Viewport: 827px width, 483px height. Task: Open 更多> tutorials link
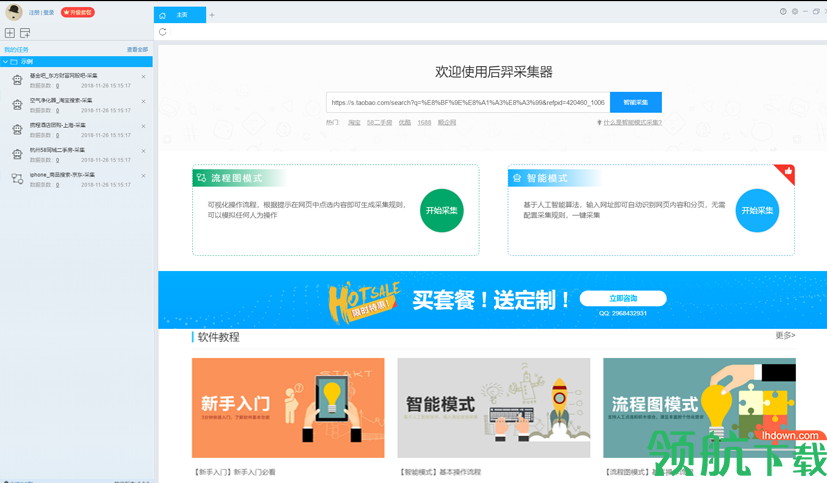click(785, 335)
